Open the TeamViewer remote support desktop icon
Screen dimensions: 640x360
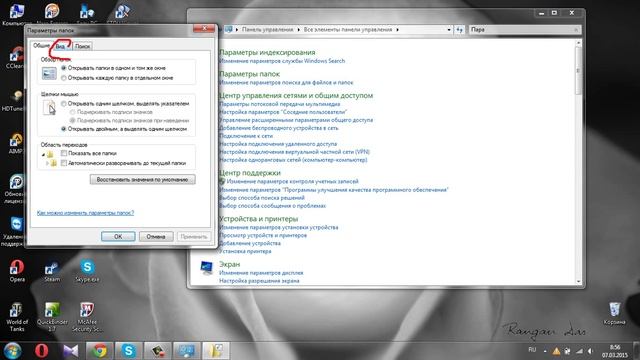(16, 232)
